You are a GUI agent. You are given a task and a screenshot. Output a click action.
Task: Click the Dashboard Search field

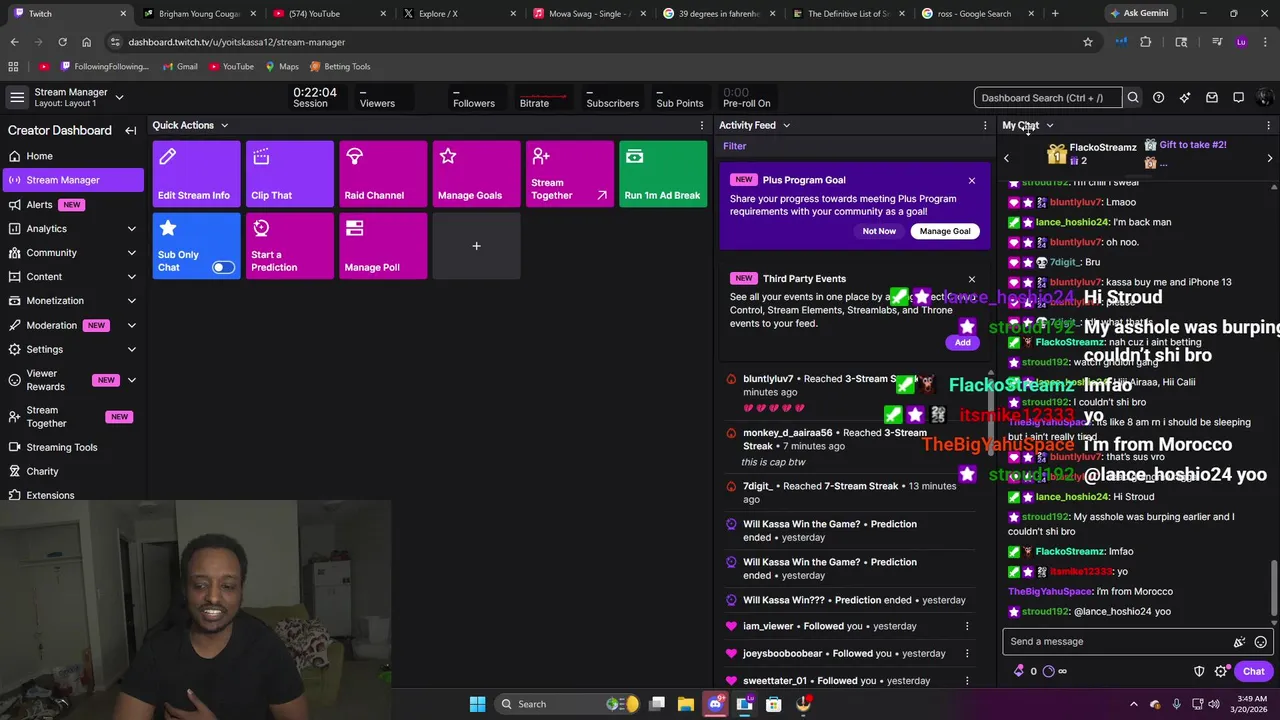[x=1047, y=98]
